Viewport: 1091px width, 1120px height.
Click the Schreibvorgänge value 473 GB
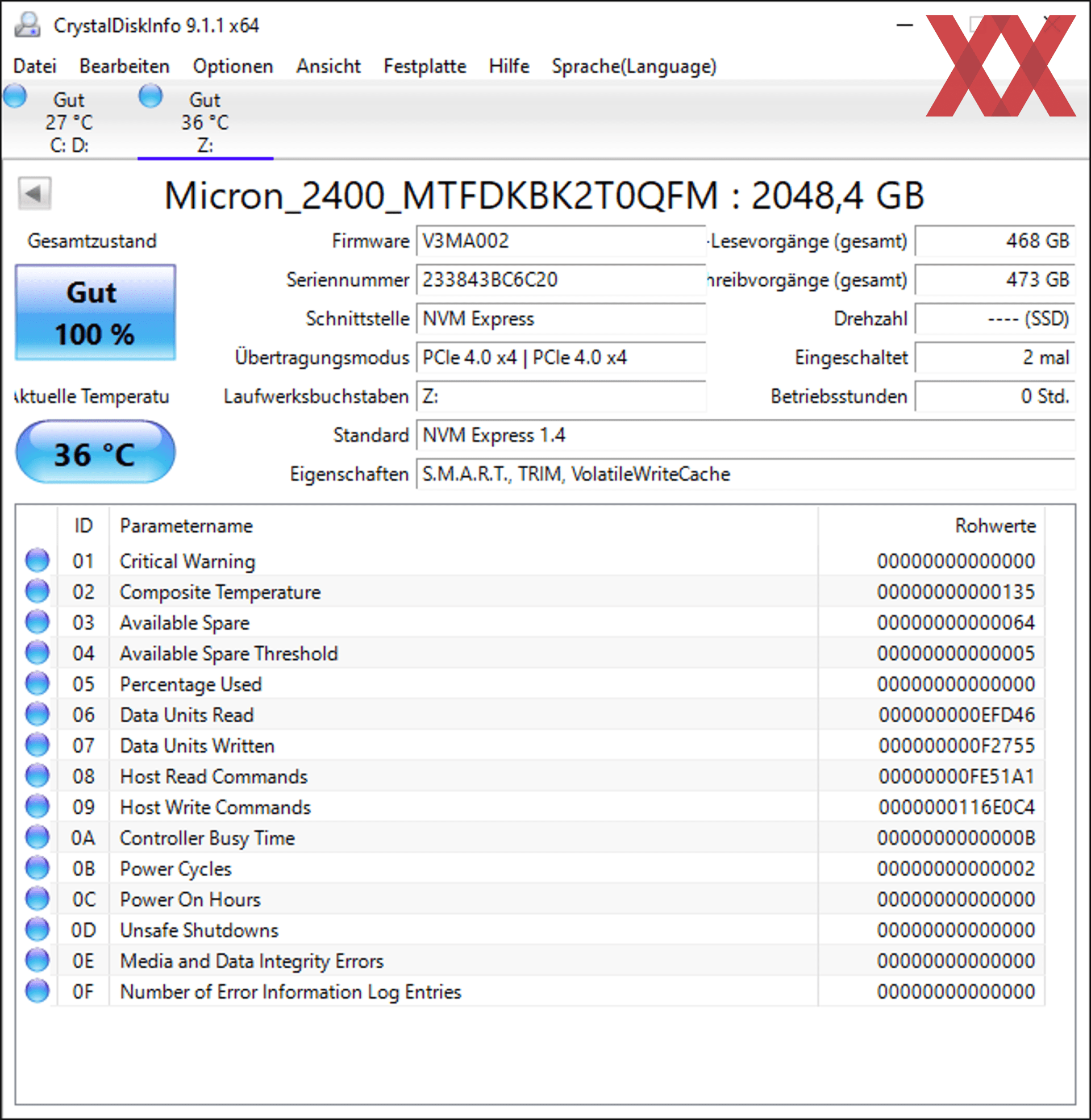pos(995,280)
